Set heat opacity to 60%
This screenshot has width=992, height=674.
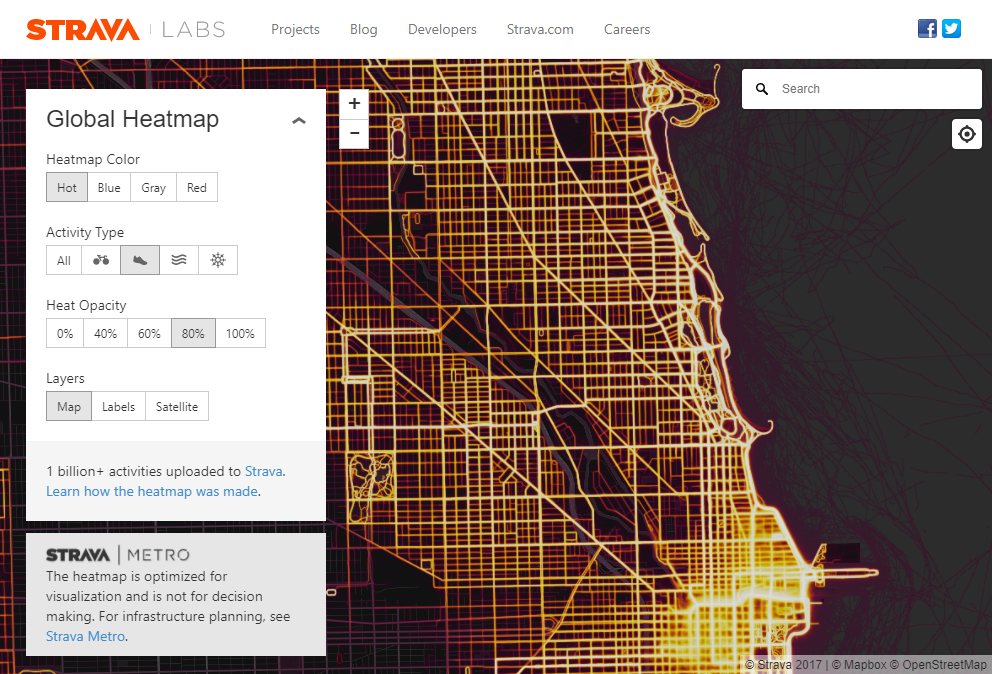[x=149, y=334]
